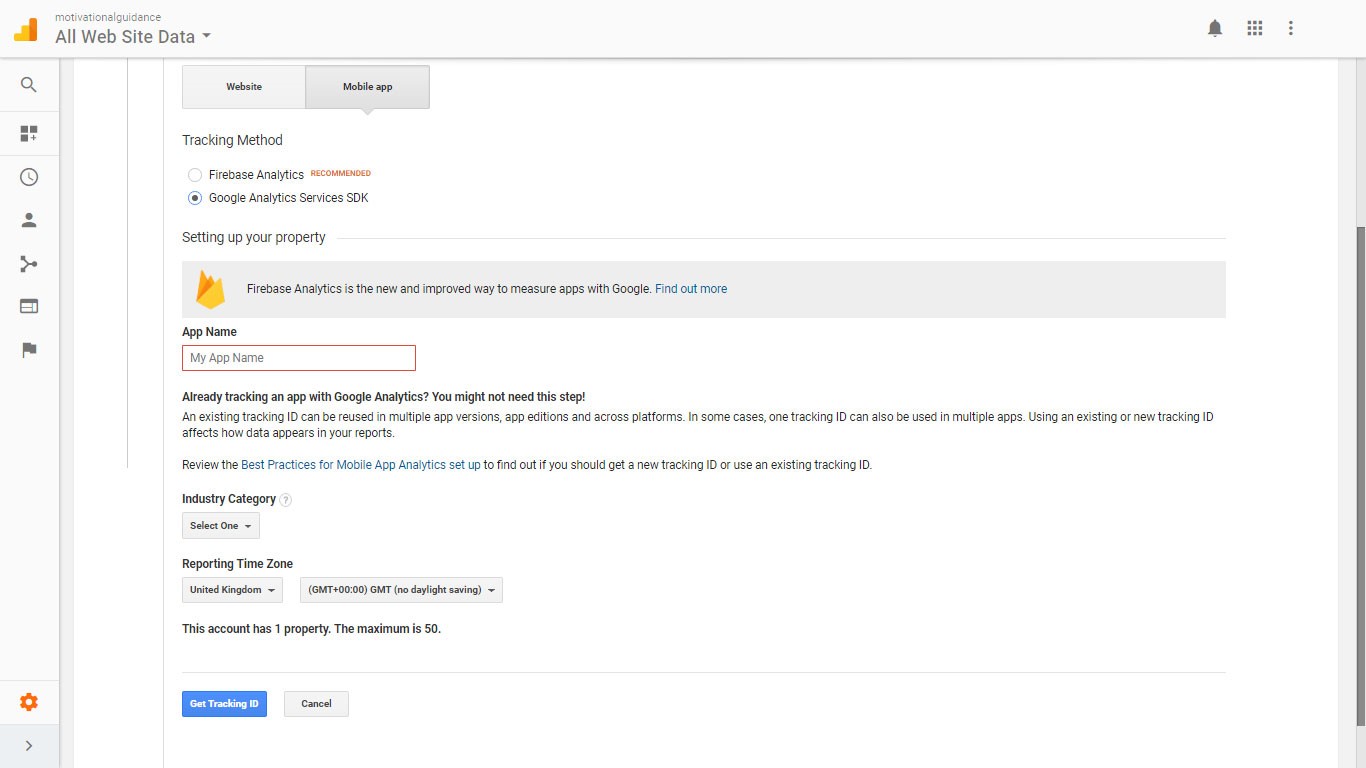Select Firebase Analytics radio button
Screen dimensions: 1366x768
pos(195,175)
